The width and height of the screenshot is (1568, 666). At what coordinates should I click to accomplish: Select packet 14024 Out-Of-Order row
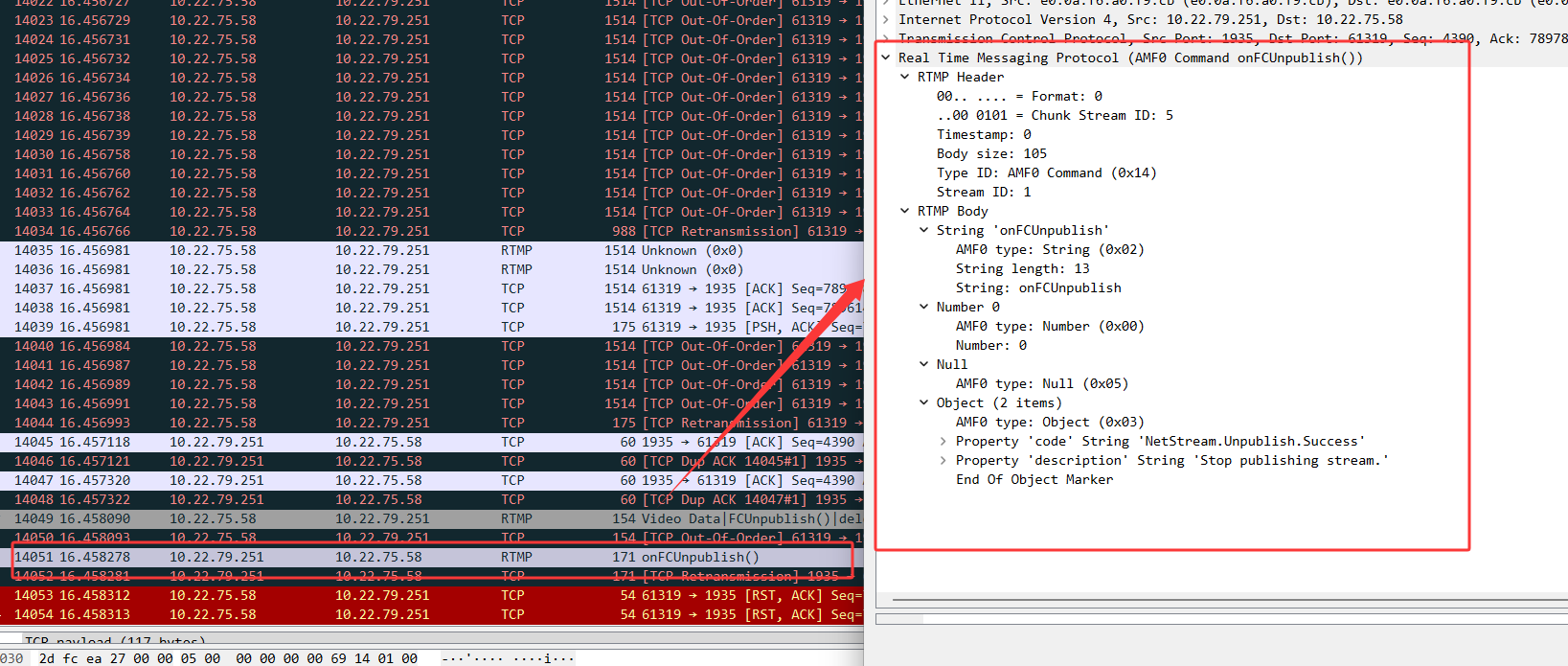click(432, 39)
